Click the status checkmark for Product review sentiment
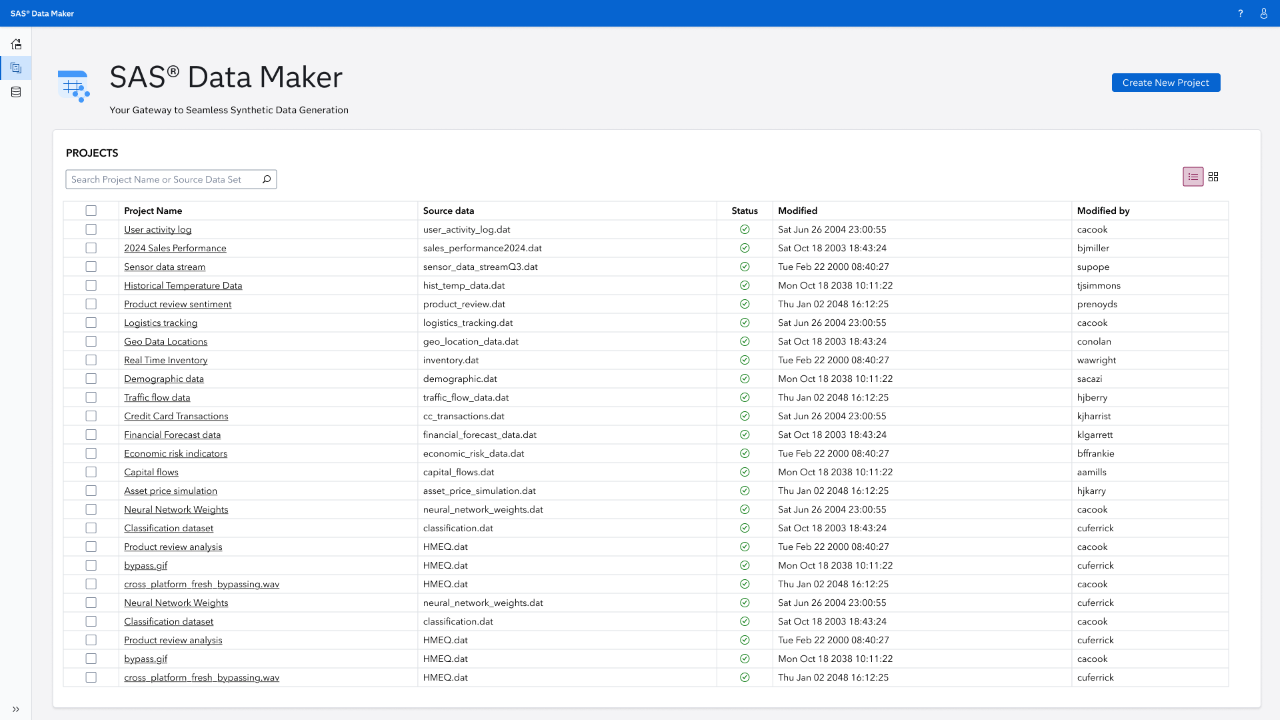Screen dimensions: 1280x720 point(745,304)
